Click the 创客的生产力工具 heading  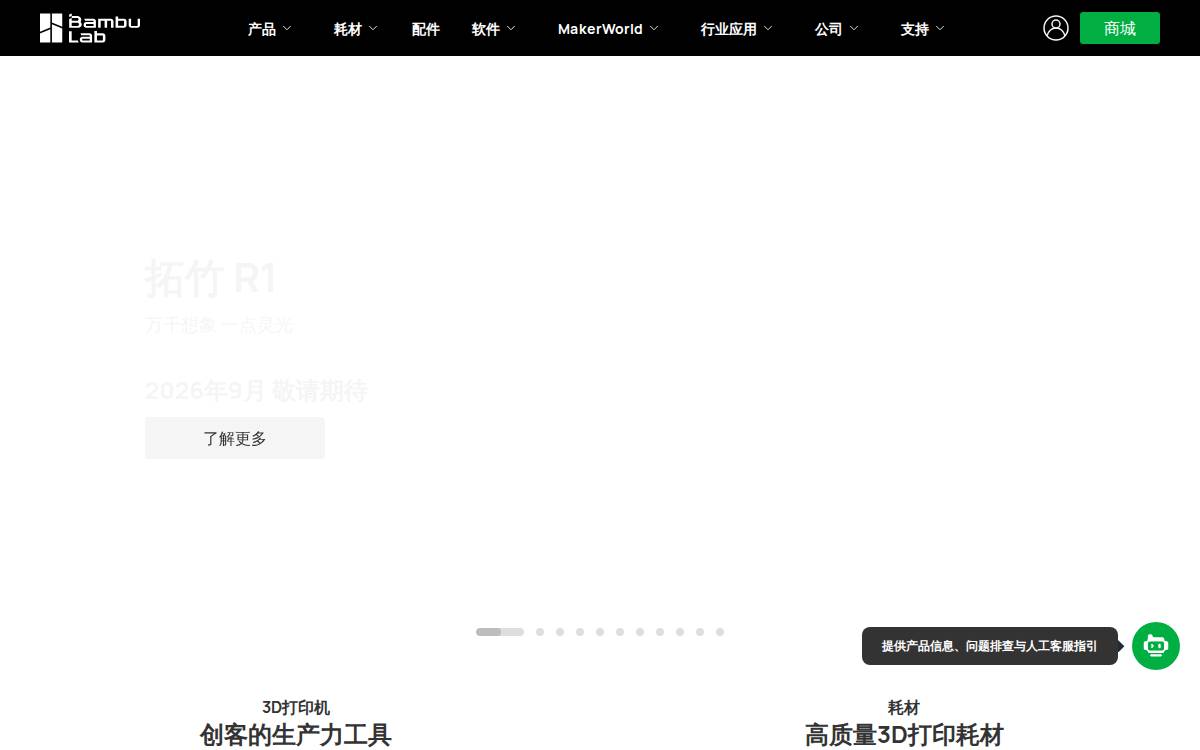pos(296,735)
